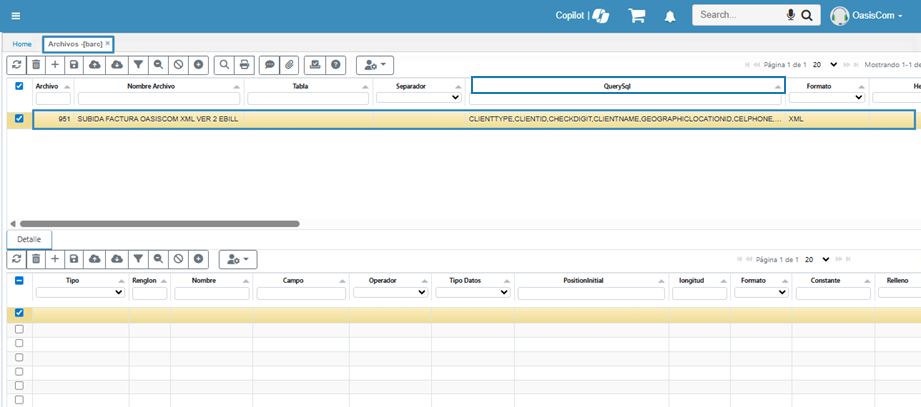Select the Detalle tab

click(x=29, y=239)
